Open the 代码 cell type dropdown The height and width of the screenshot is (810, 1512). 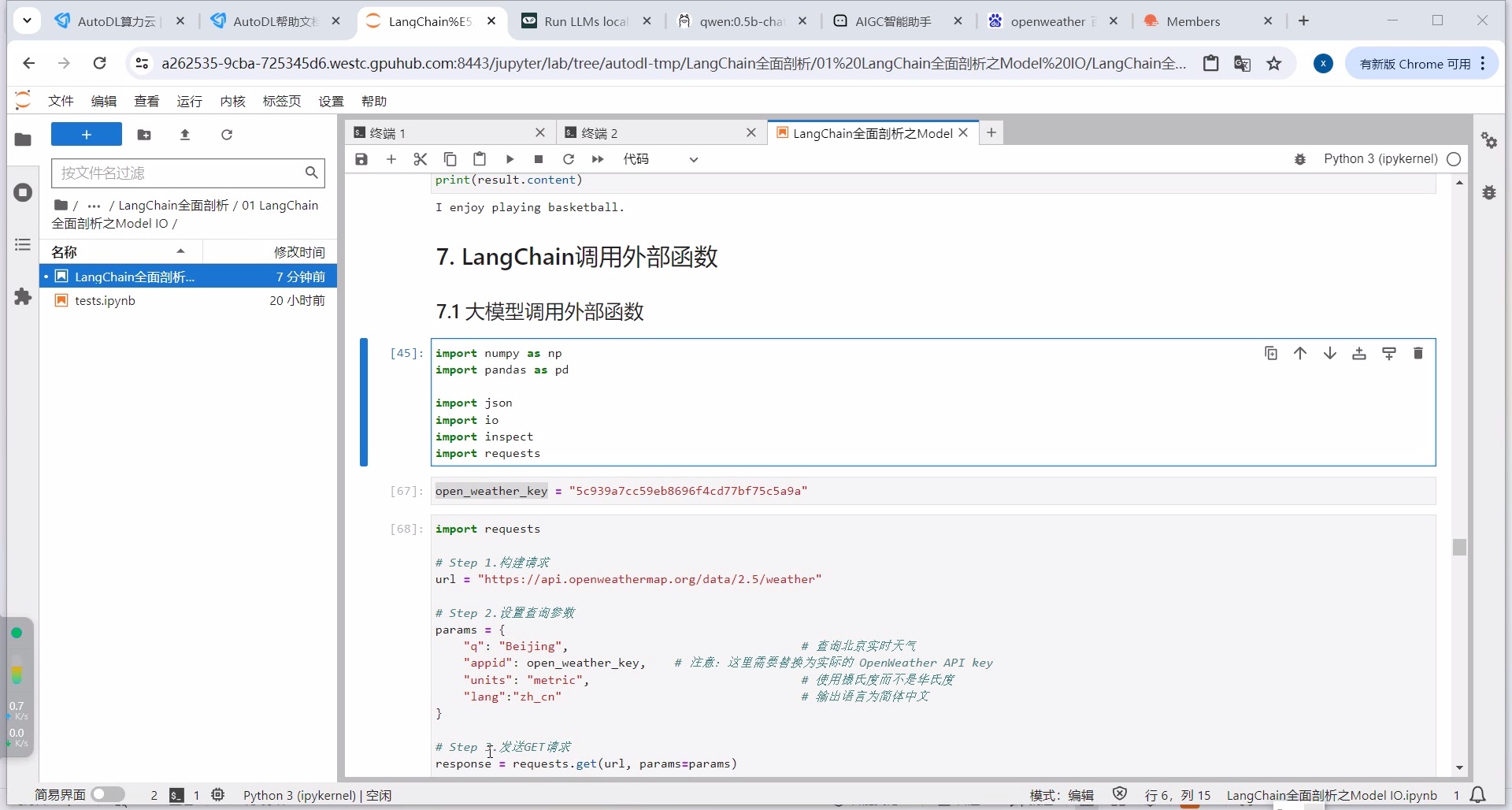pos(660,159)
